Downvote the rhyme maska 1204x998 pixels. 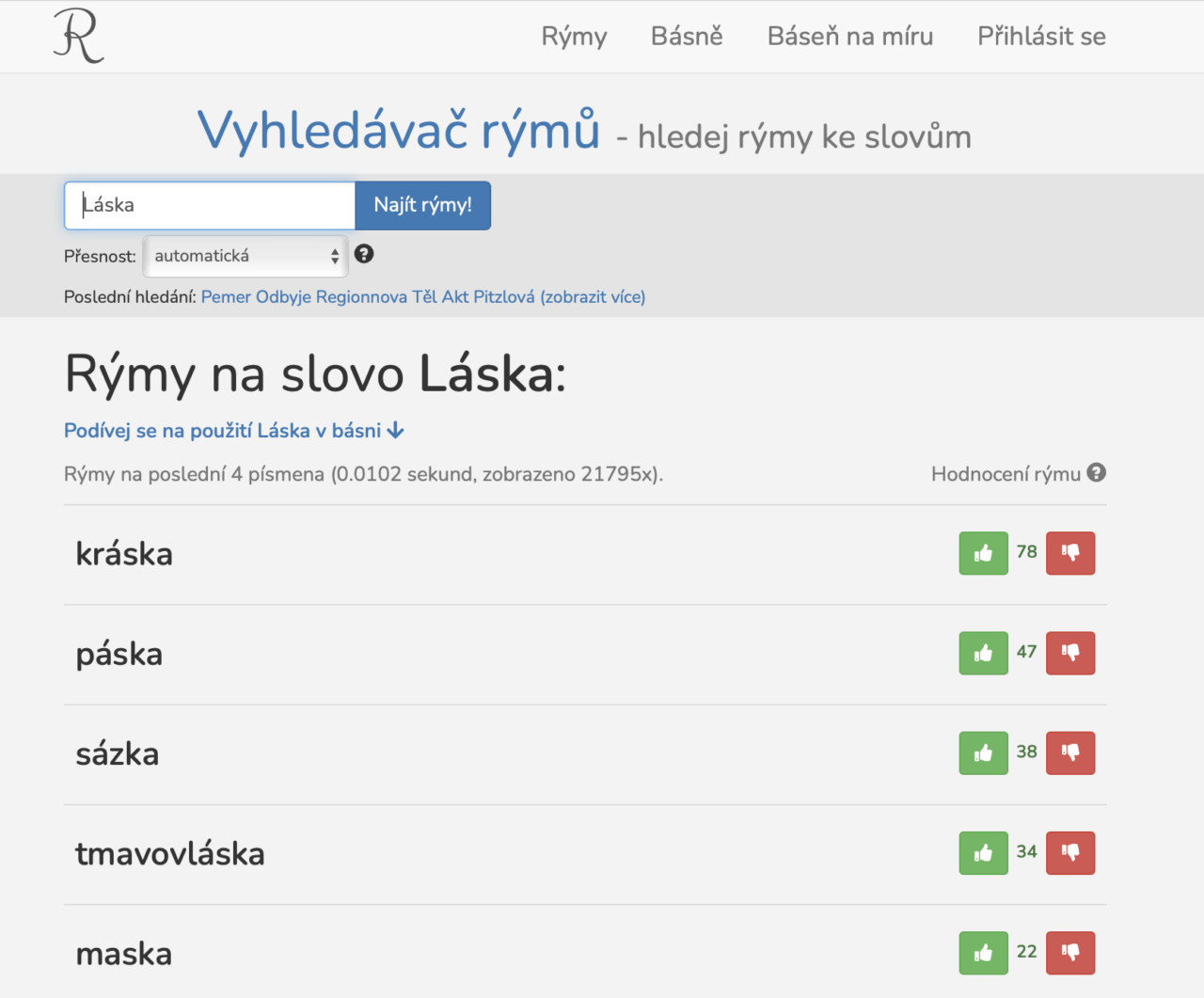(1070, 953)
